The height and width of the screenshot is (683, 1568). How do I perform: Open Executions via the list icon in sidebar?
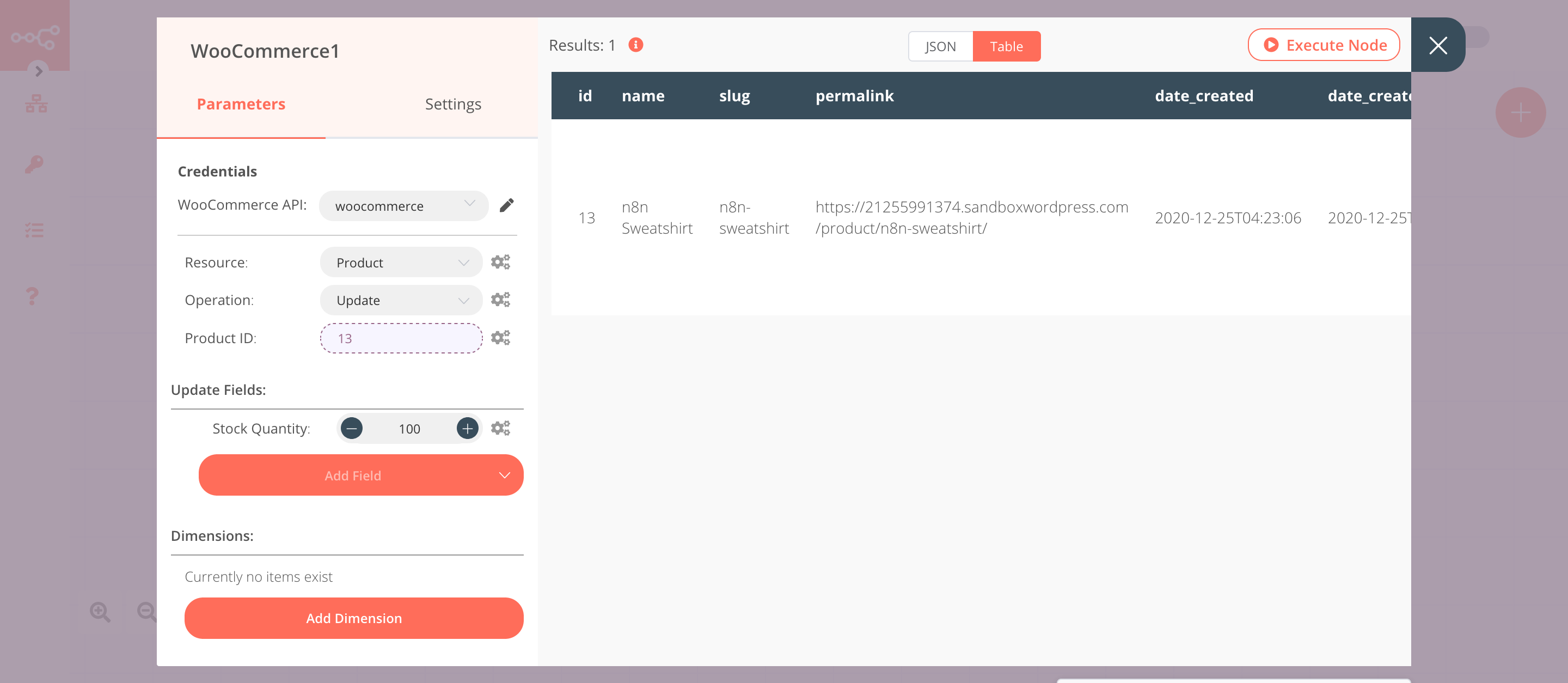(x=35, y=230)
